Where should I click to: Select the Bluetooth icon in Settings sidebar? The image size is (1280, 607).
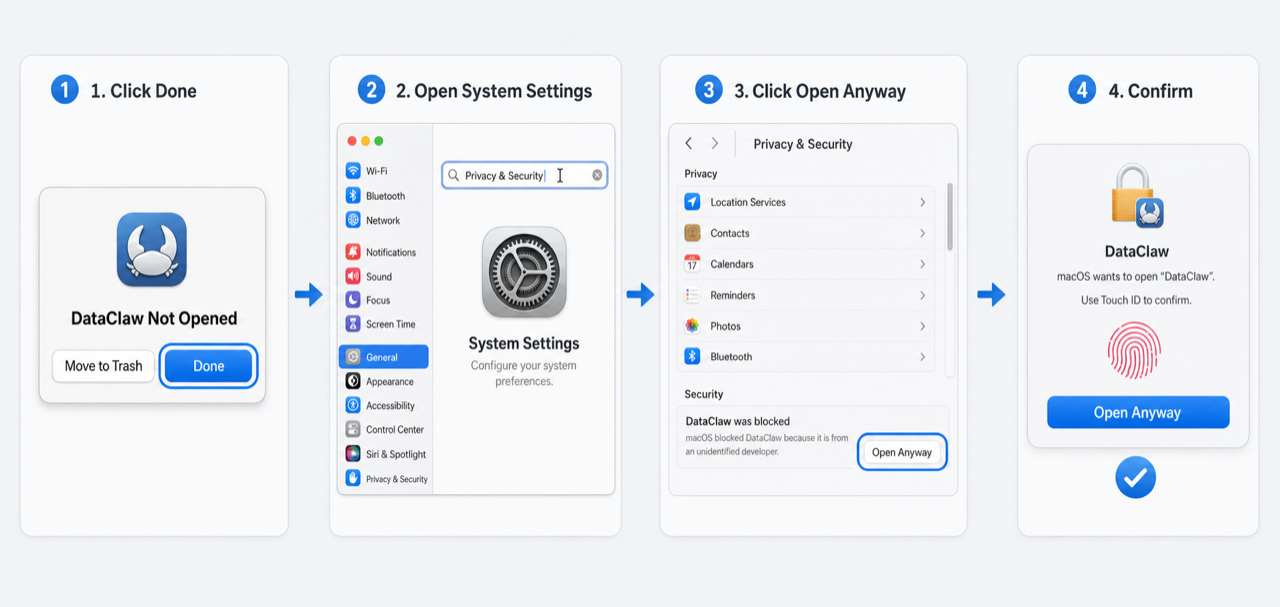coord(353,196)
